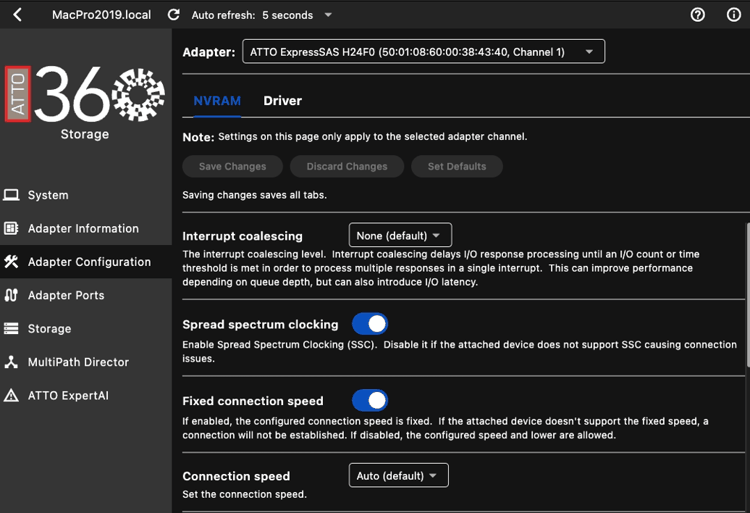
Task: Open the help question mark icon
Action: click(698, 15)
